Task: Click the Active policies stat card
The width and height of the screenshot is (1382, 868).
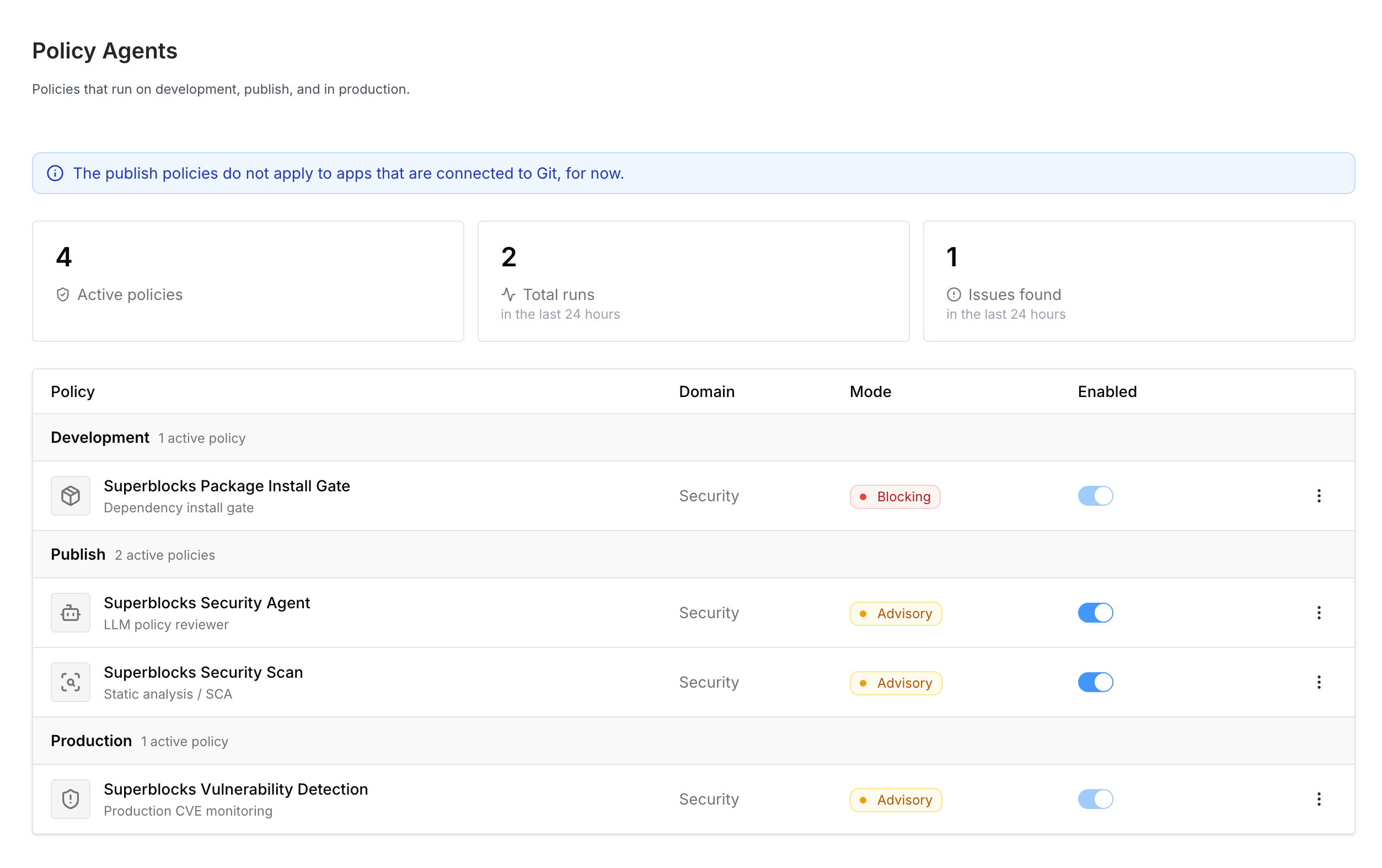Action: 248,281
